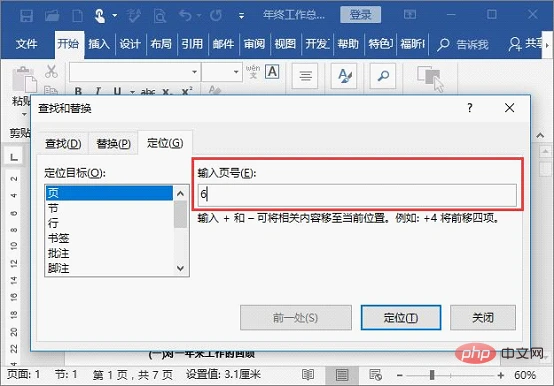
Task: Click the overlapping windows icon in ribbon
Action: coord(430,78)
